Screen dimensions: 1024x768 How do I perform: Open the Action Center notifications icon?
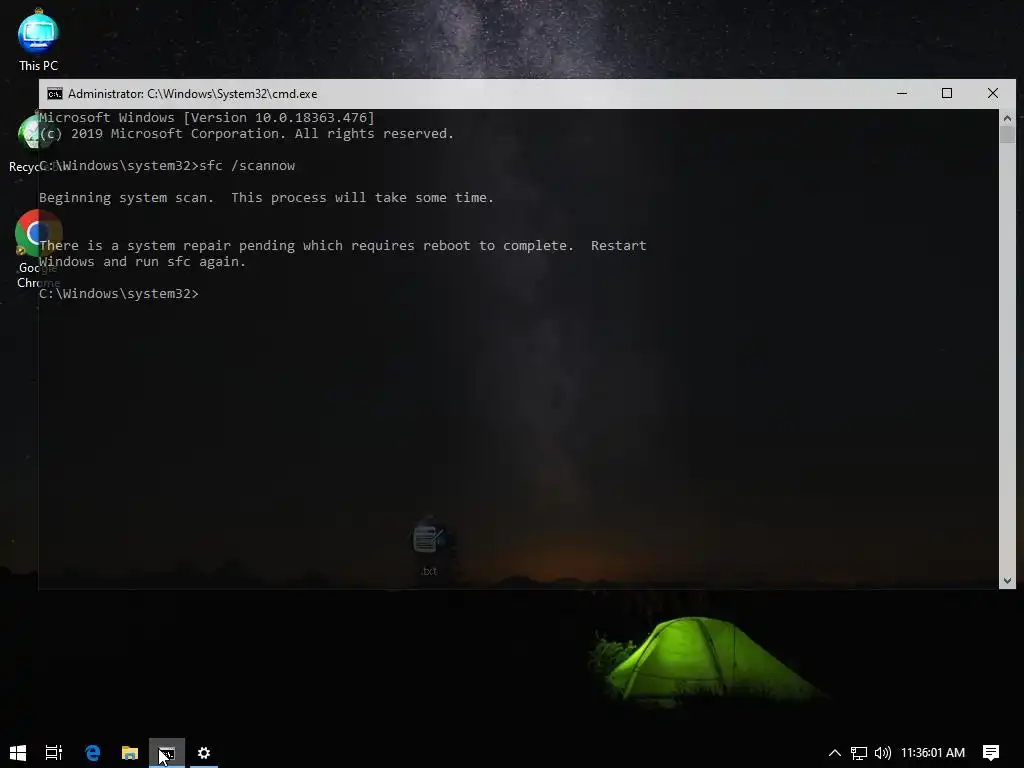(991, 753)
